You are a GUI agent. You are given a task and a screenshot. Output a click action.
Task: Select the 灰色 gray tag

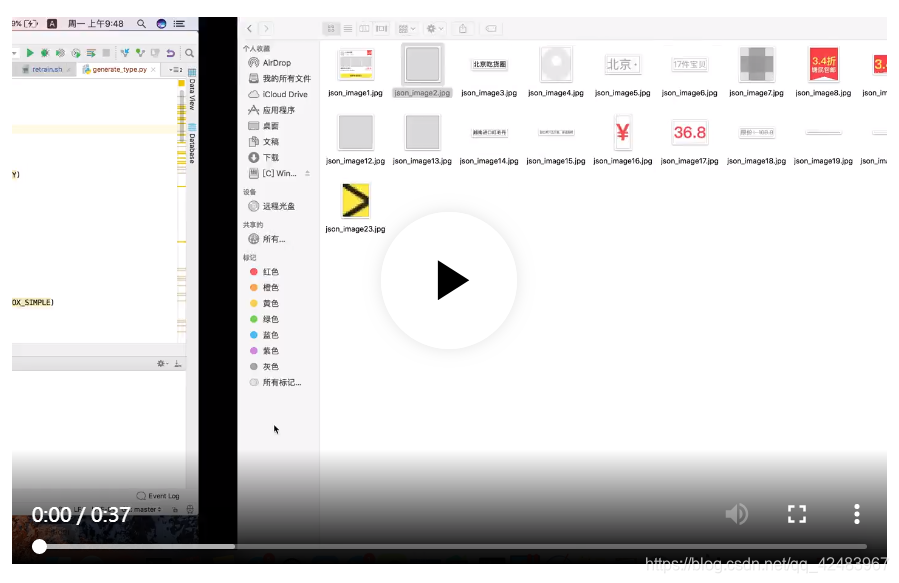pos(264,366)
